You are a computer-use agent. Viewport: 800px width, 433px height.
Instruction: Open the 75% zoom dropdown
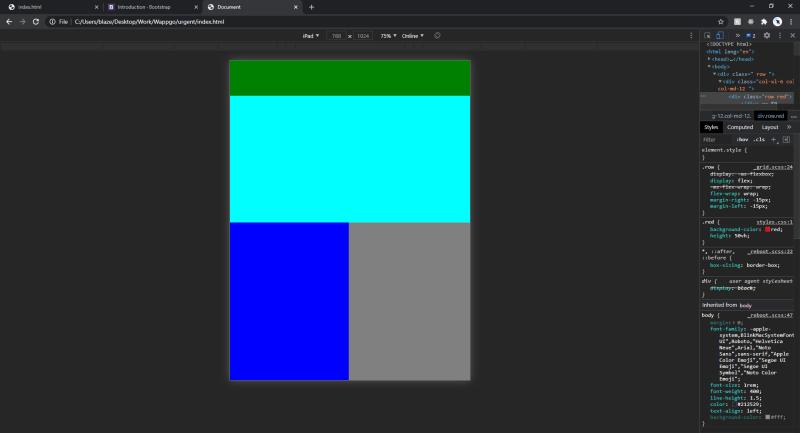tap(388, 35)
